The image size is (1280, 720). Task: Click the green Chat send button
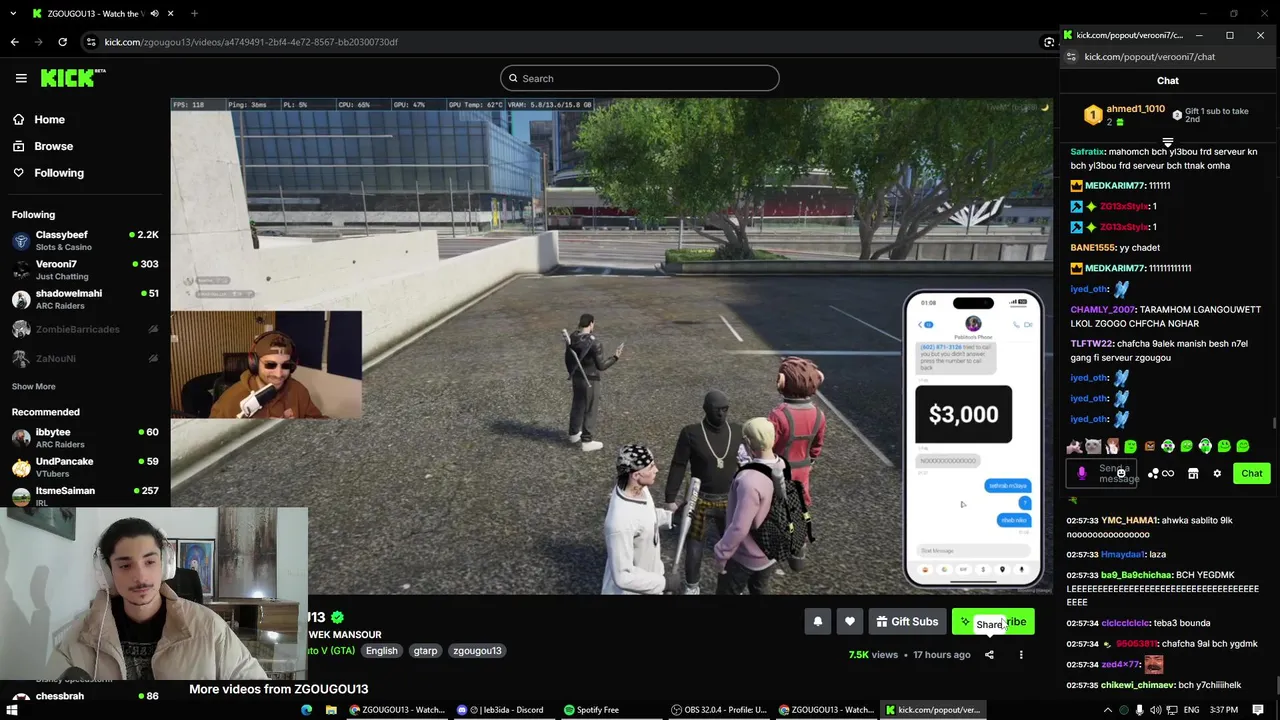pos(1252,474)
